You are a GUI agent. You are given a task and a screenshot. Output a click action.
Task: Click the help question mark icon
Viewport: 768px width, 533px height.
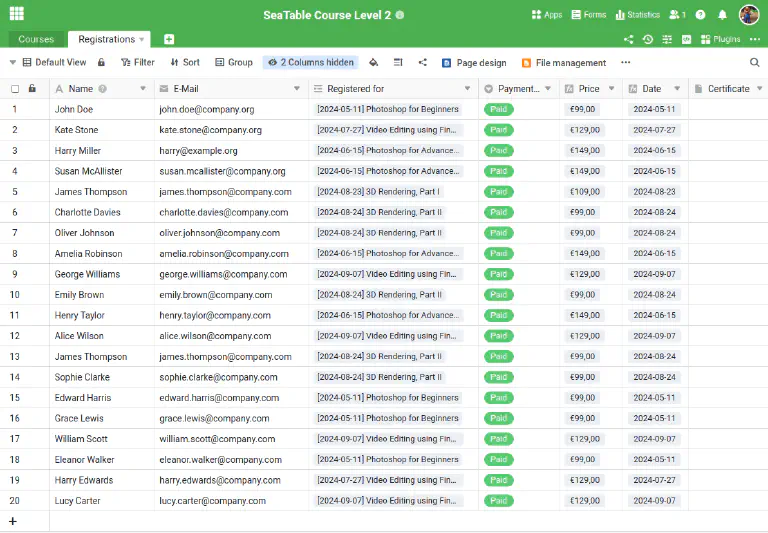click(700, 15)
